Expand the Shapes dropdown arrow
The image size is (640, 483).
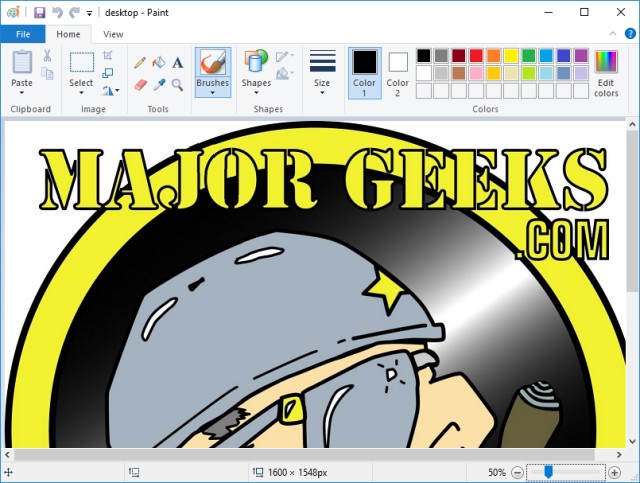[x=256, y=93]
